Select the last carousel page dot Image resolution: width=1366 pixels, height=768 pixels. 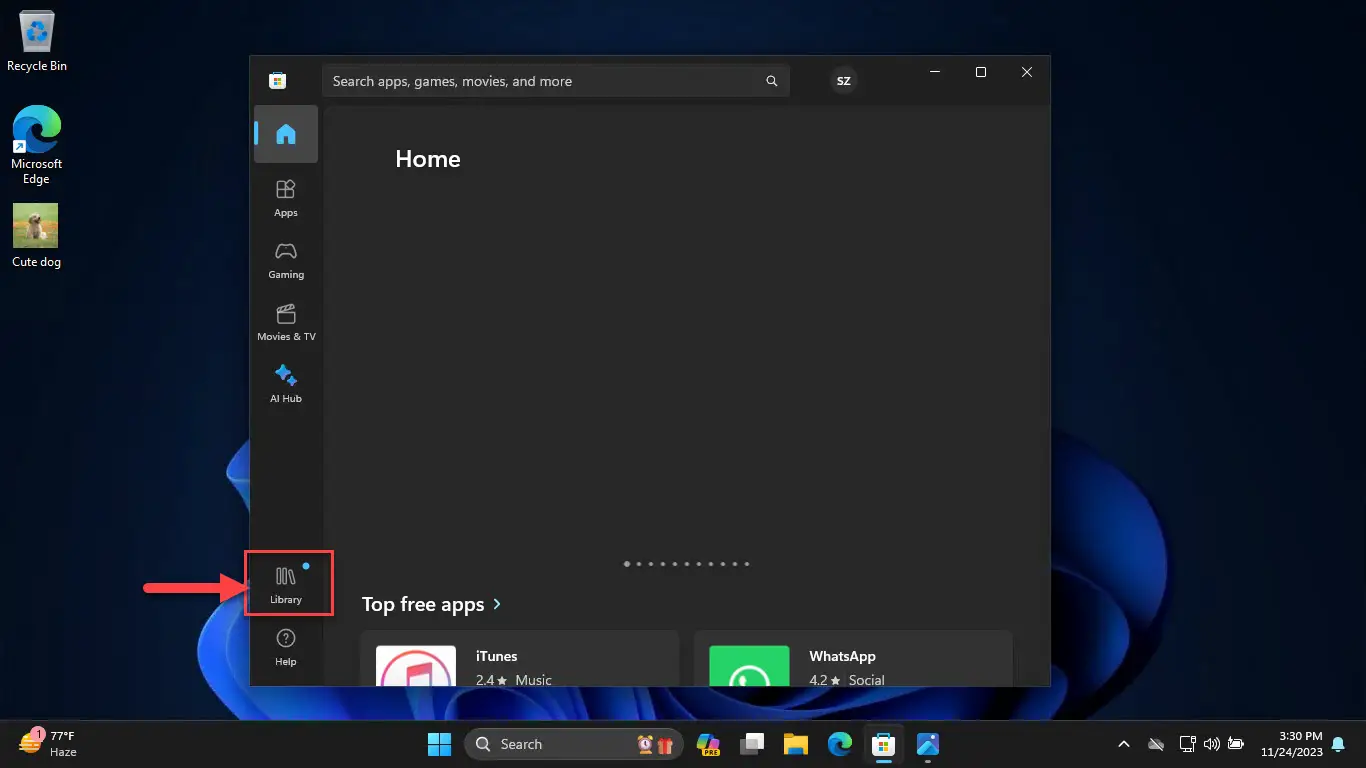(747, 564)
